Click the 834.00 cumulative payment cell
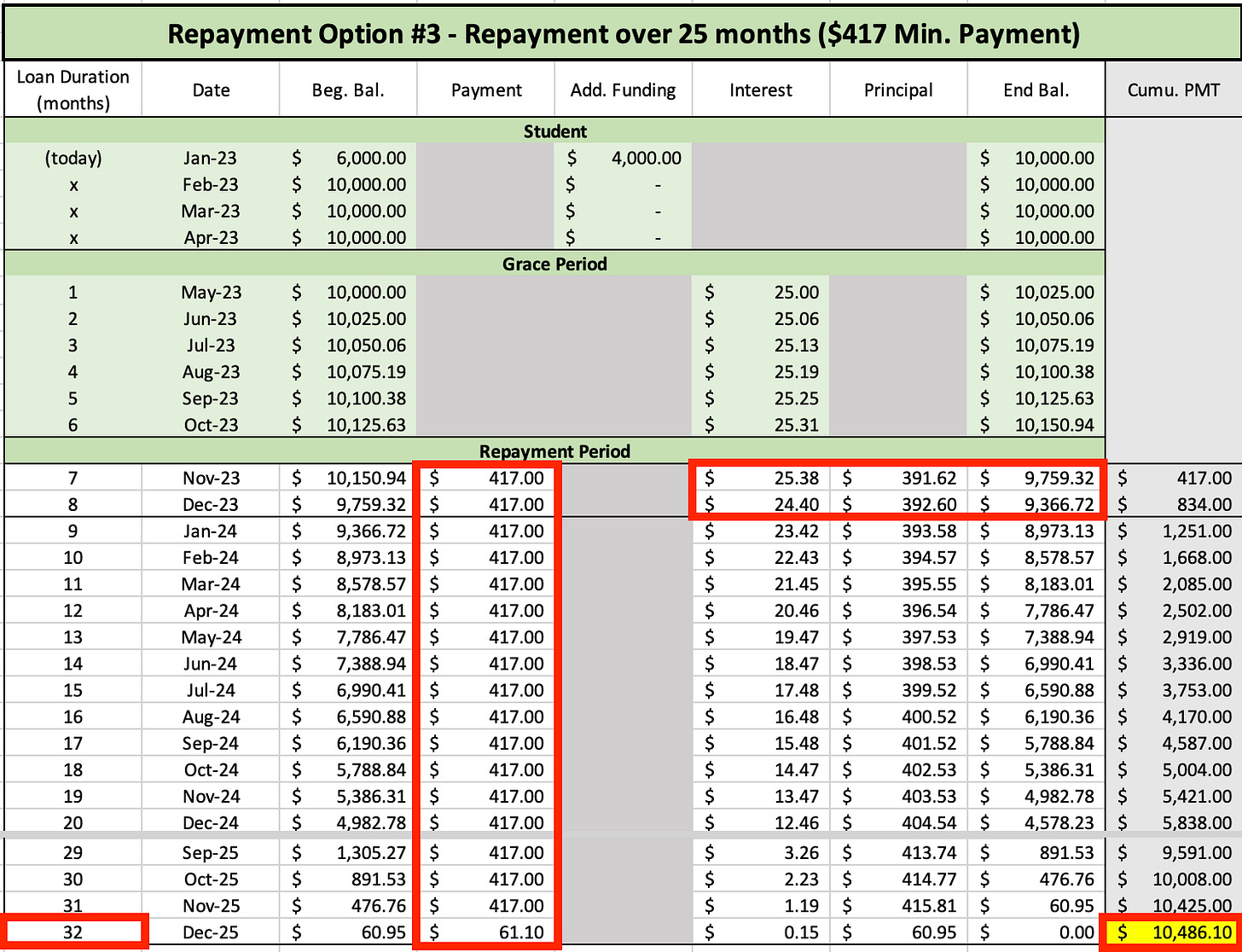Viewport: 1242px width, 952px height. (x=1174, y=504)
